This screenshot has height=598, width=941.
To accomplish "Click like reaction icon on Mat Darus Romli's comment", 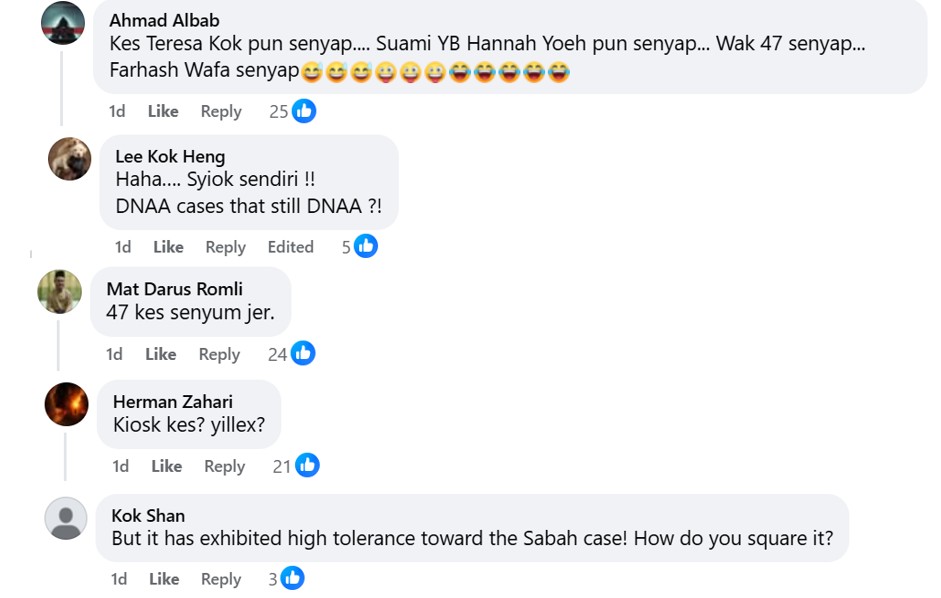I will pos(303,353).
